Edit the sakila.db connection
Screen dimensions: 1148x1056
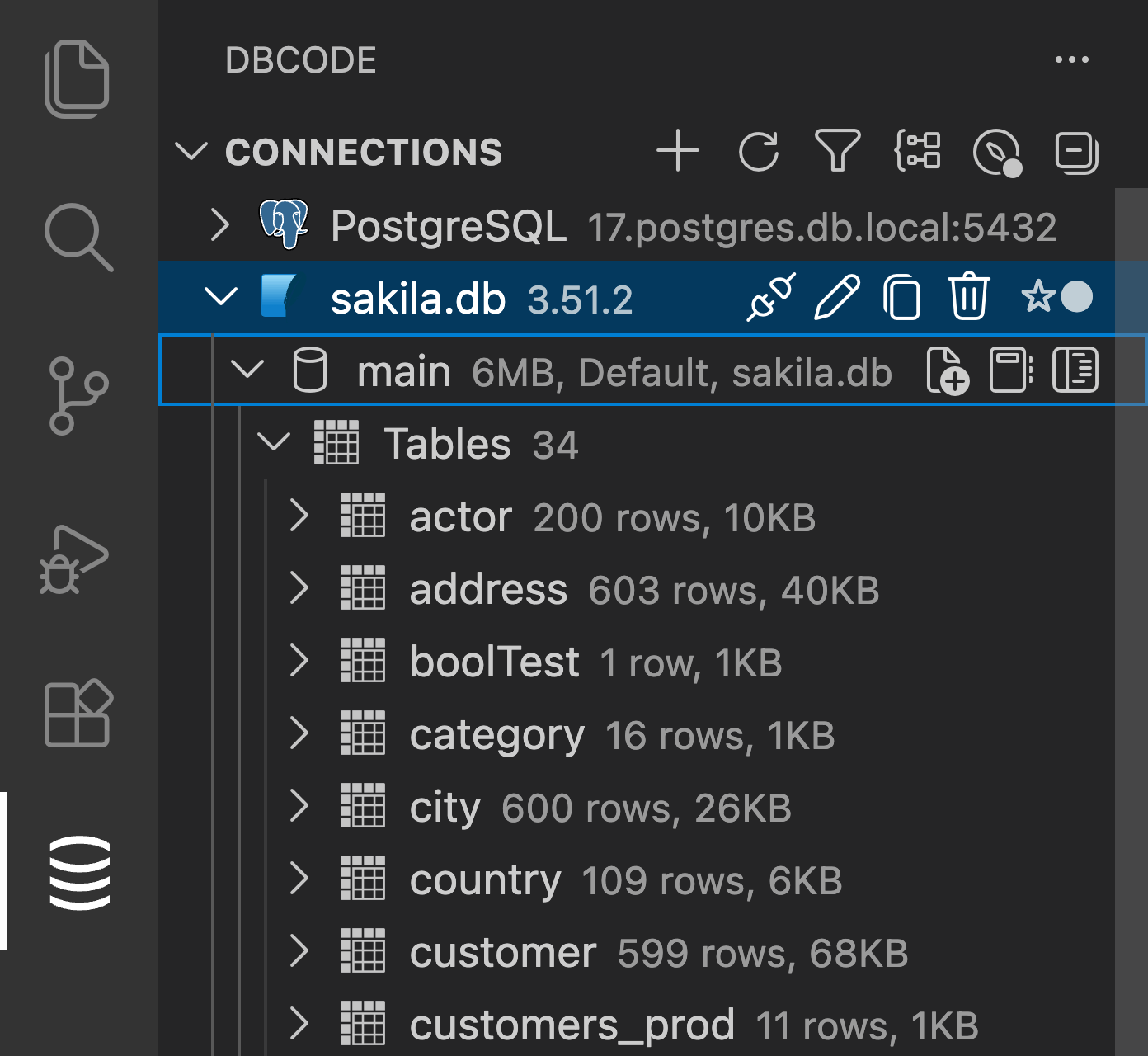tap(836, 297)
